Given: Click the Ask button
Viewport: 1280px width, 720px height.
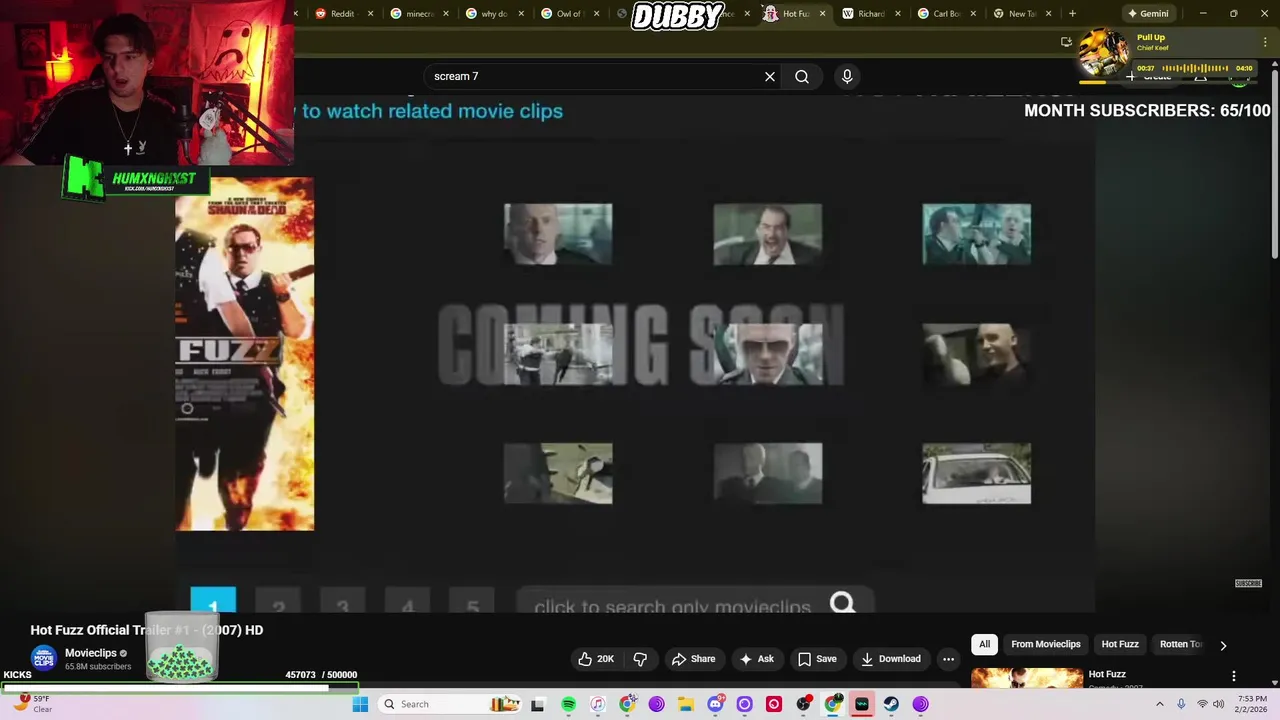Looking at the screenshot, I should click(756, 659).
